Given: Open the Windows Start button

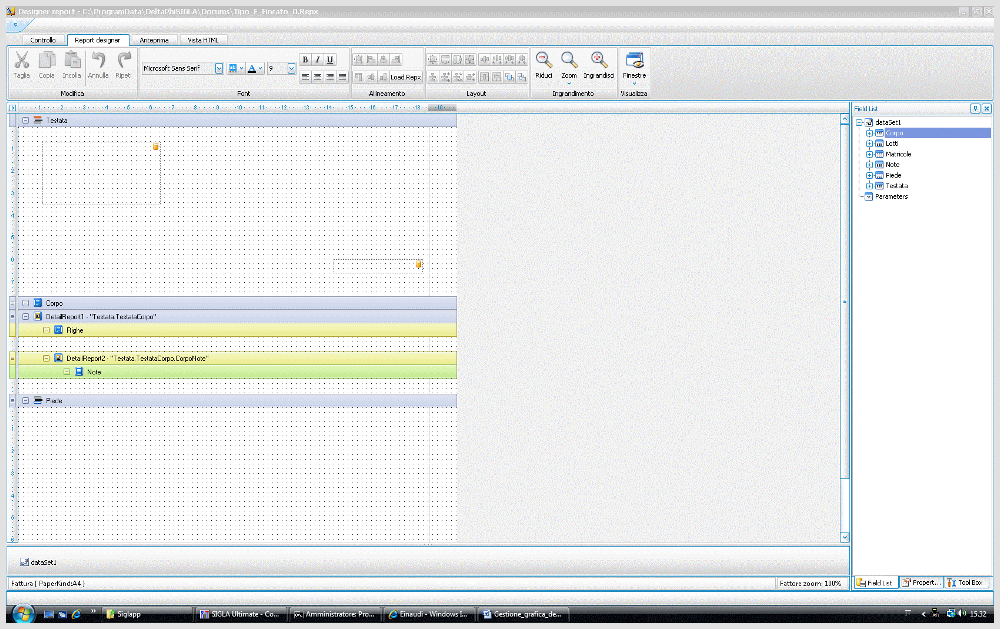Looking at the screenshot, I should (23, 614).
